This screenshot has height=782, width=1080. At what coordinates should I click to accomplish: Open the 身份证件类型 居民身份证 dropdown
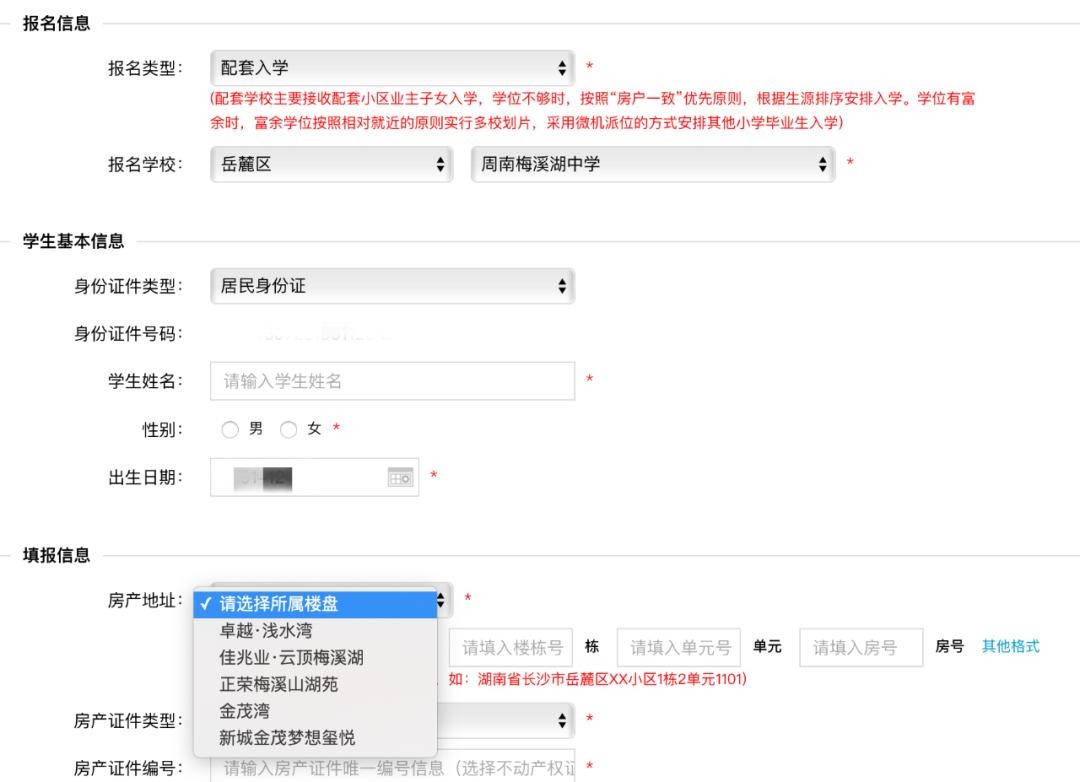392,286
